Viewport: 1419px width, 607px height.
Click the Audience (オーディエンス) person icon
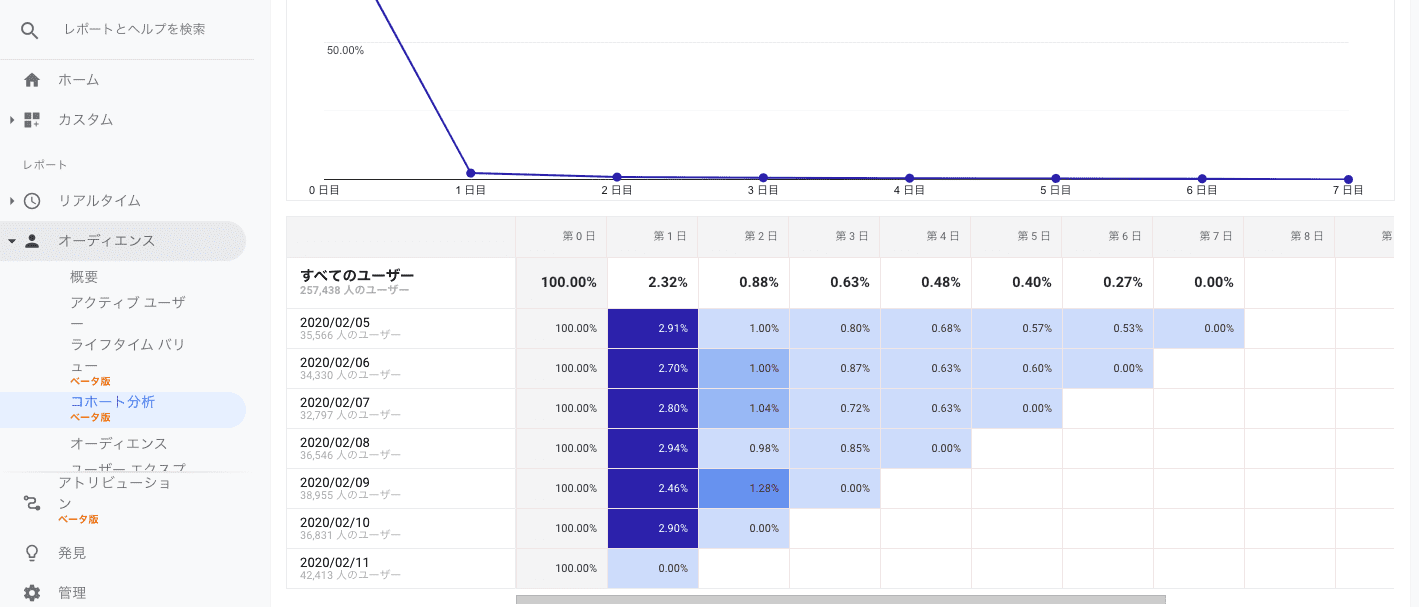32,241
